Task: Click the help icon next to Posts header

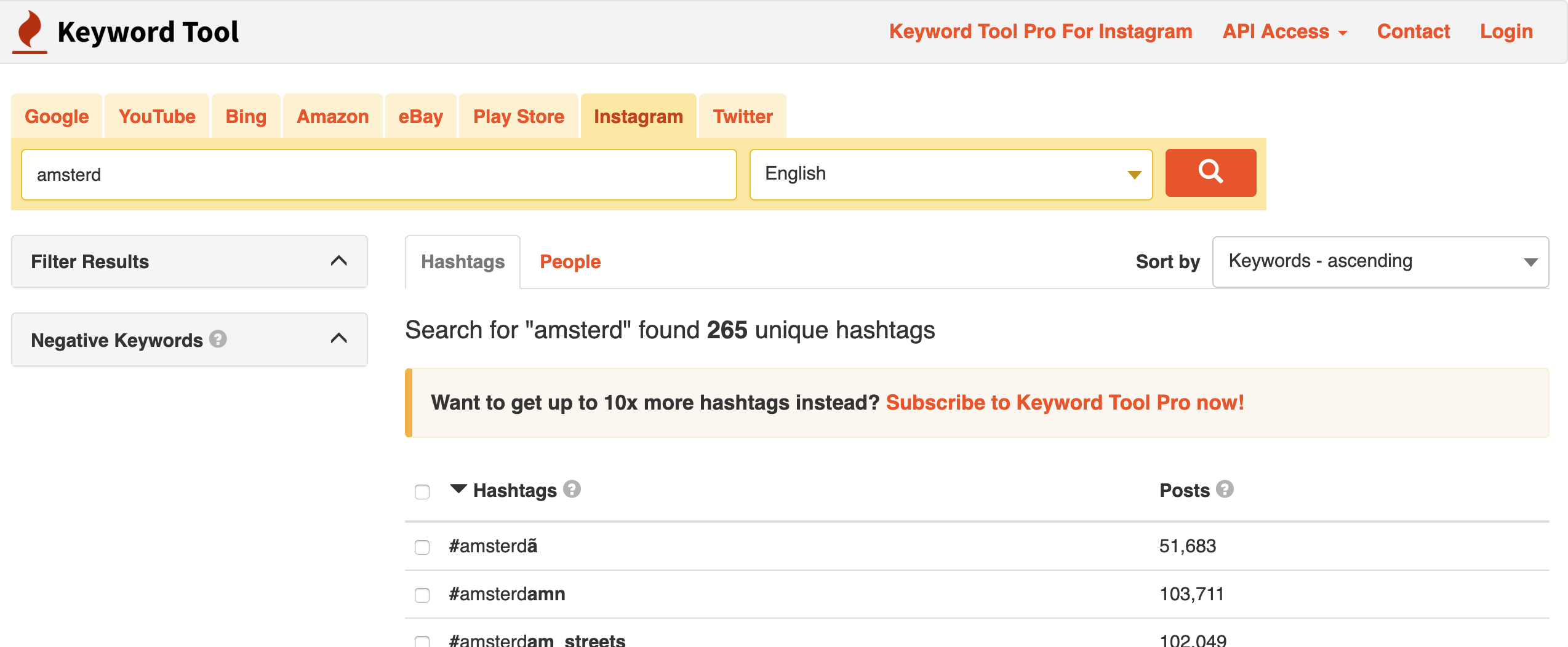Action: click(1225, 489)
